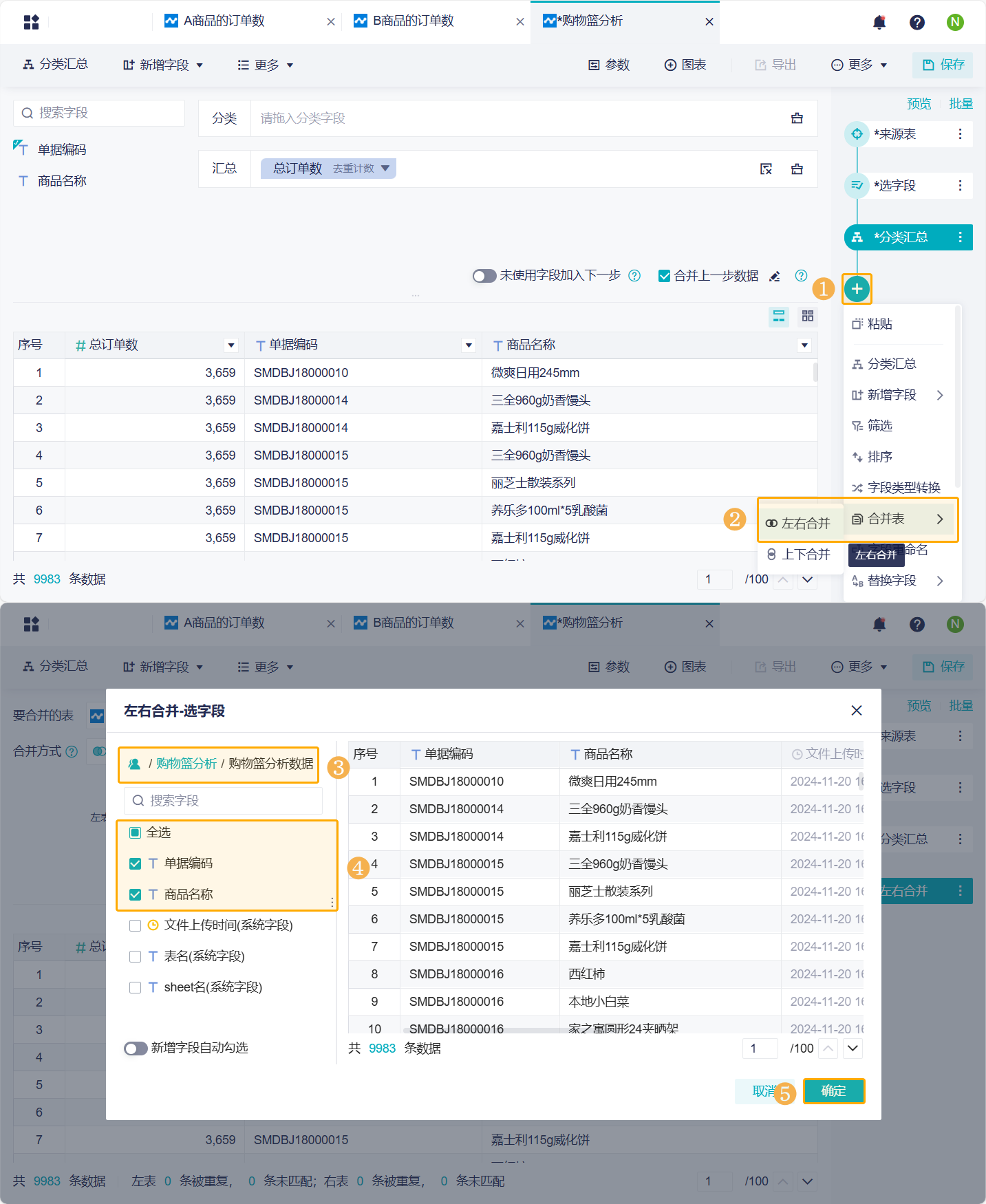Screen dimensions: 986x1204
Task: Click the clear icon in the 分类 row
Action: click(797, 118)
